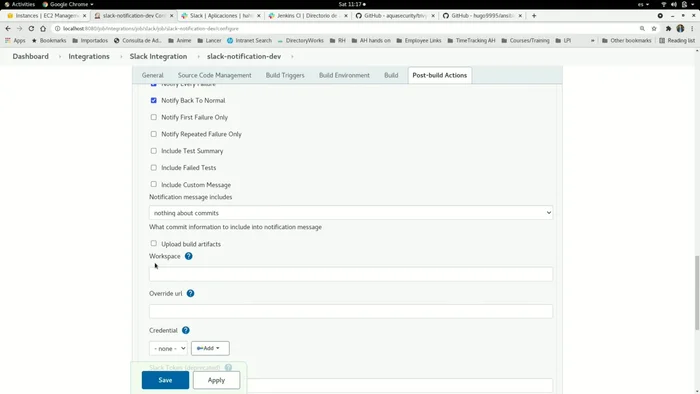
Task: Switch to GitHub aquasecurity browser tab
Action: pos(395,16)
